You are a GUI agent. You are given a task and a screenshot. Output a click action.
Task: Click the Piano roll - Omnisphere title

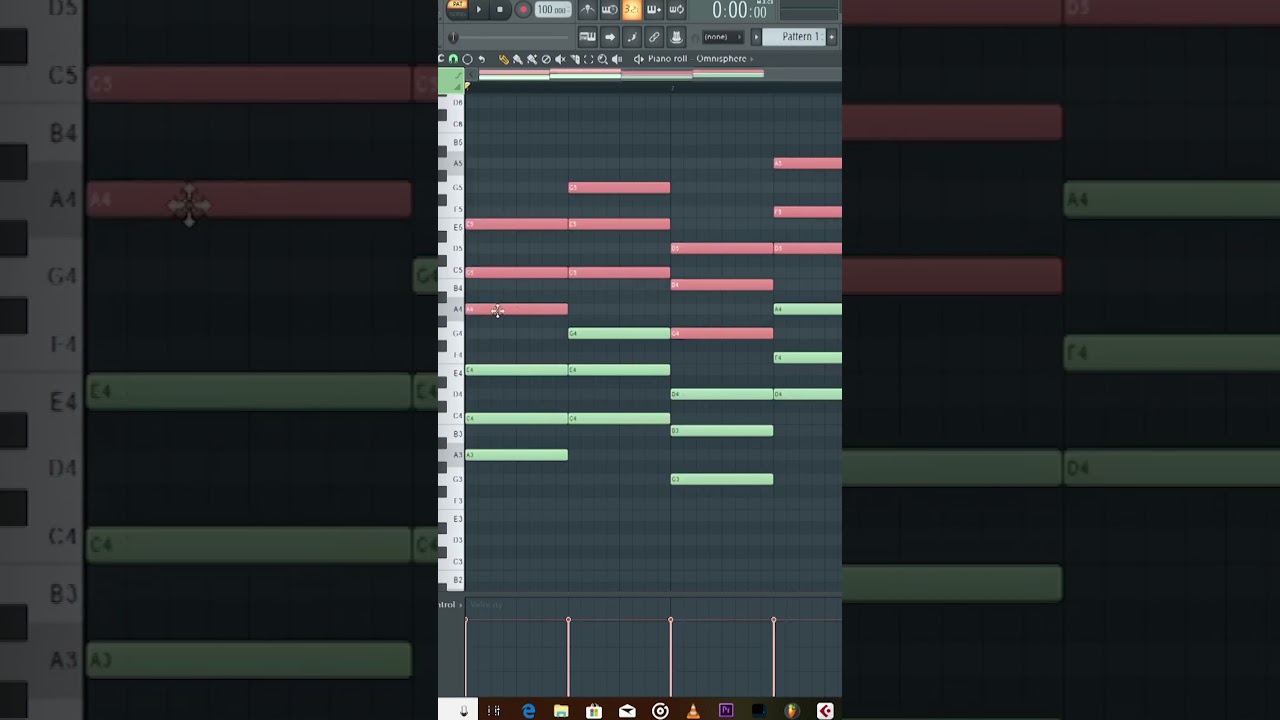coord(697,59)
